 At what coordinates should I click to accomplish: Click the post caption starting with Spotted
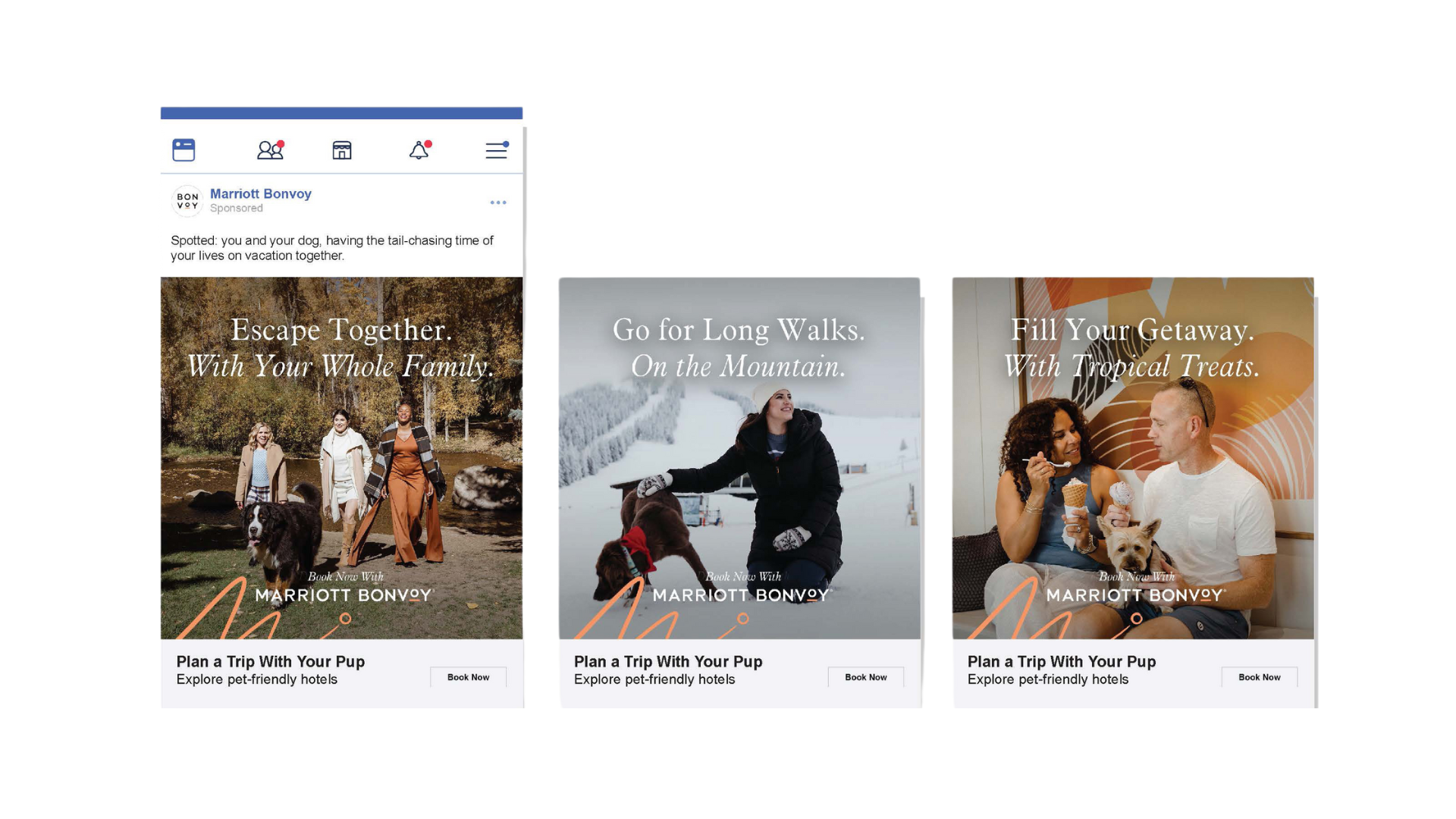click(332, 248)
